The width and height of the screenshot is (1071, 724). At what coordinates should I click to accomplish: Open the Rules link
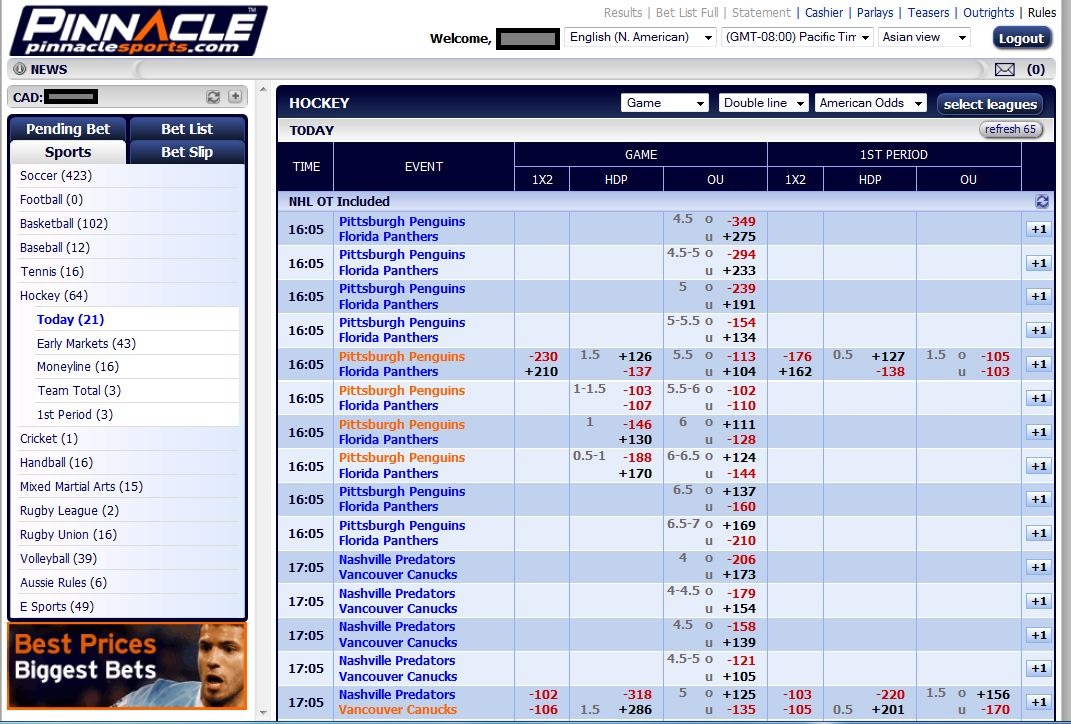click(x=1042, y=12)
